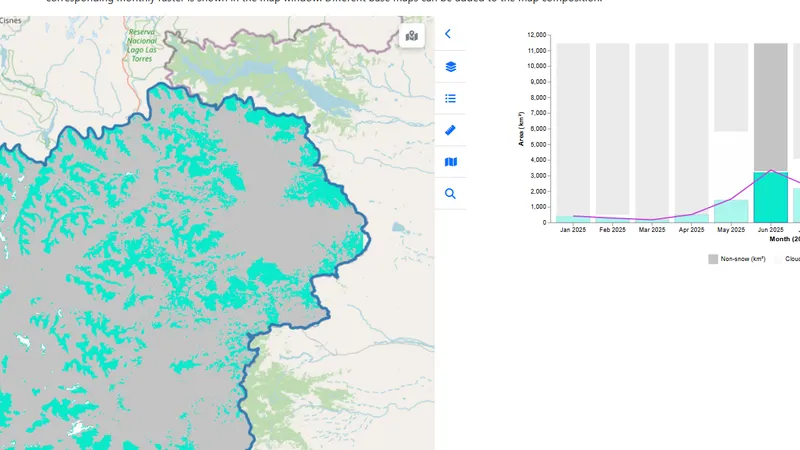Click the Apr 2025 x-axis label
800x450 pixels.
point(691,230)
